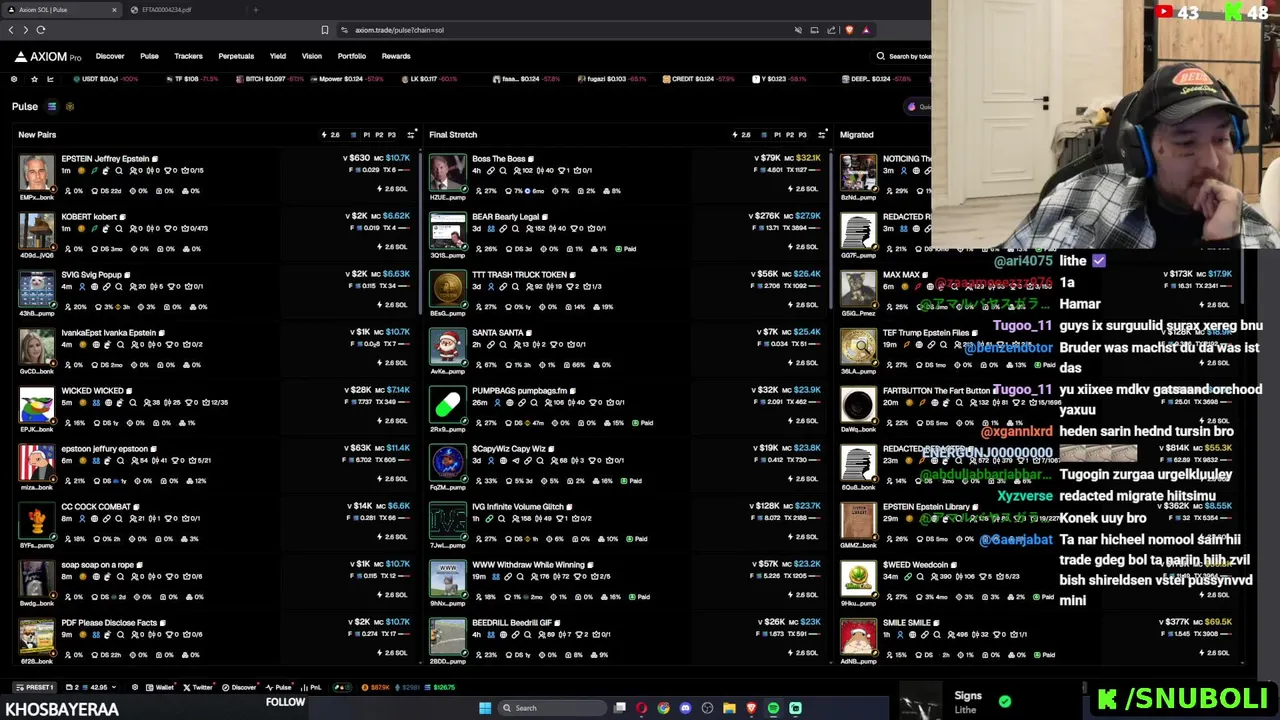This screenshot has height=720, width=1280.
Task: Quick buy 2.6 SOL on BEAR Bearly Legal
Action: [x=802, y=247]
